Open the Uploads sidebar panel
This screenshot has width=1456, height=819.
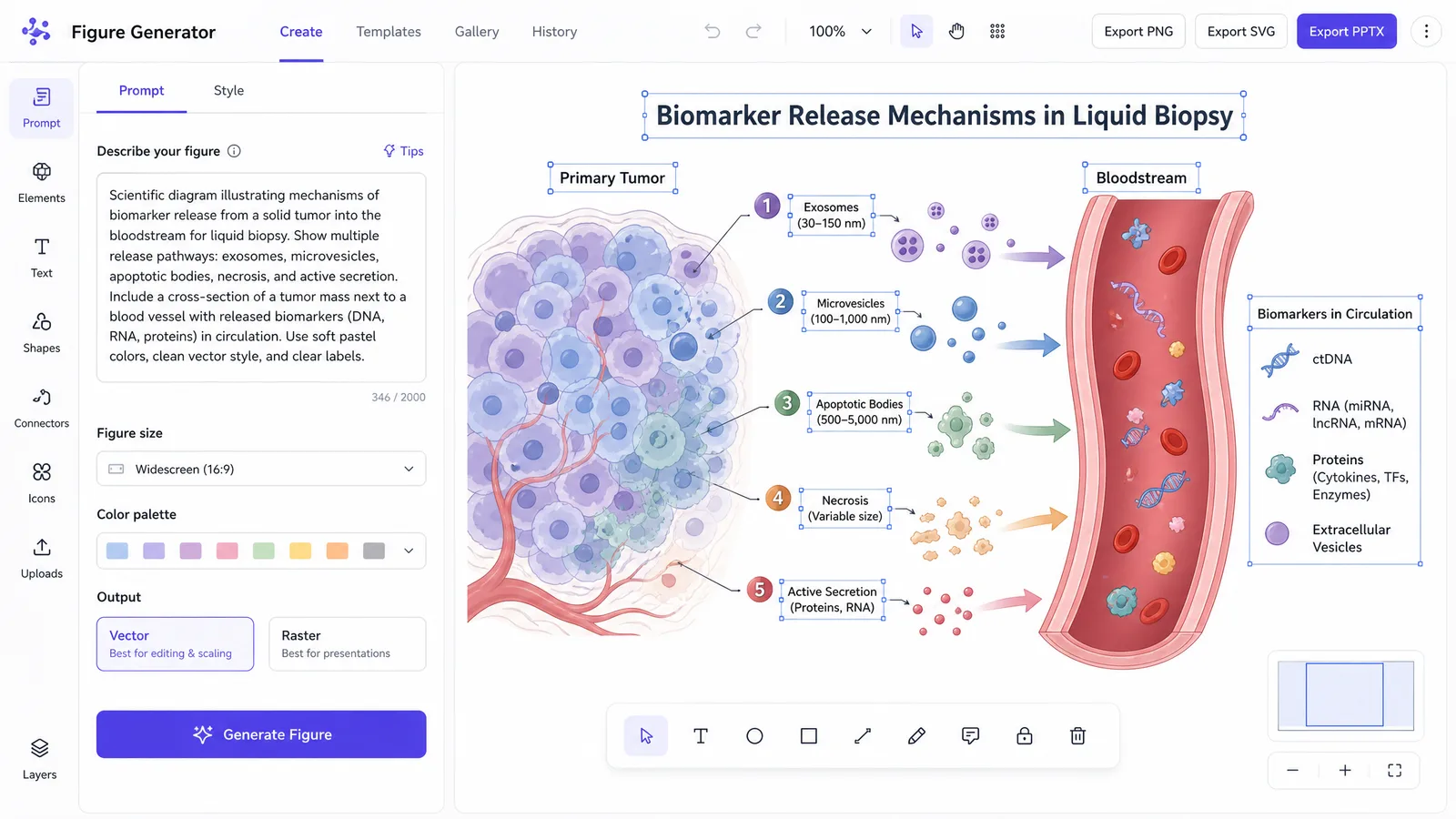[42, 559]
